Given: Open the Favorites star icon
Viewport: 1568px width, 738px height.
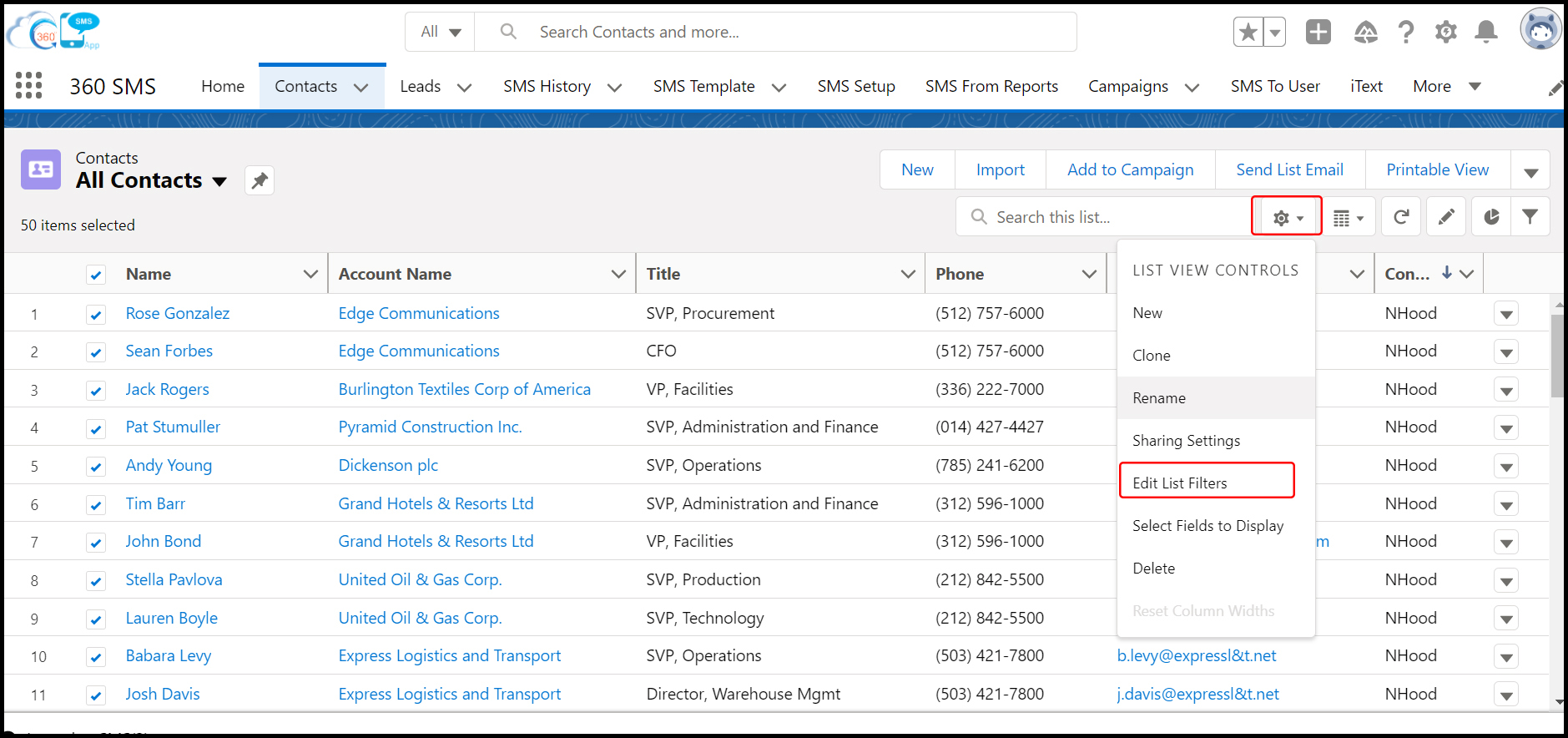Looking at the screenshot, I should 1248,33.
